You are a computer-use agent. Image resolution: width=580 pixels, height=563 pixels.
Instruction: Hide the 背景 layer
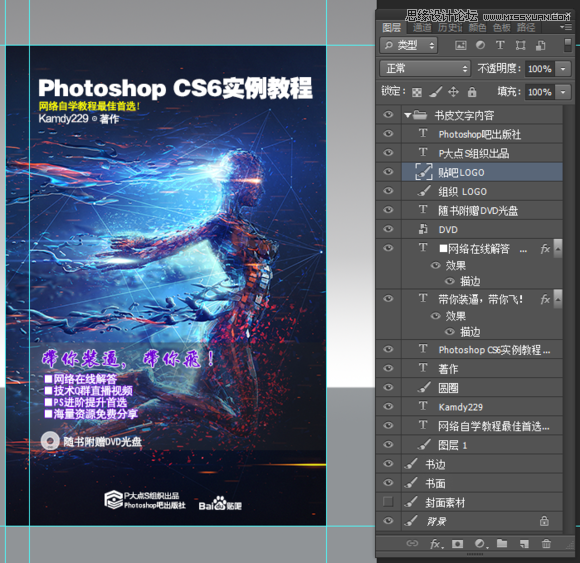coord(388,521)
